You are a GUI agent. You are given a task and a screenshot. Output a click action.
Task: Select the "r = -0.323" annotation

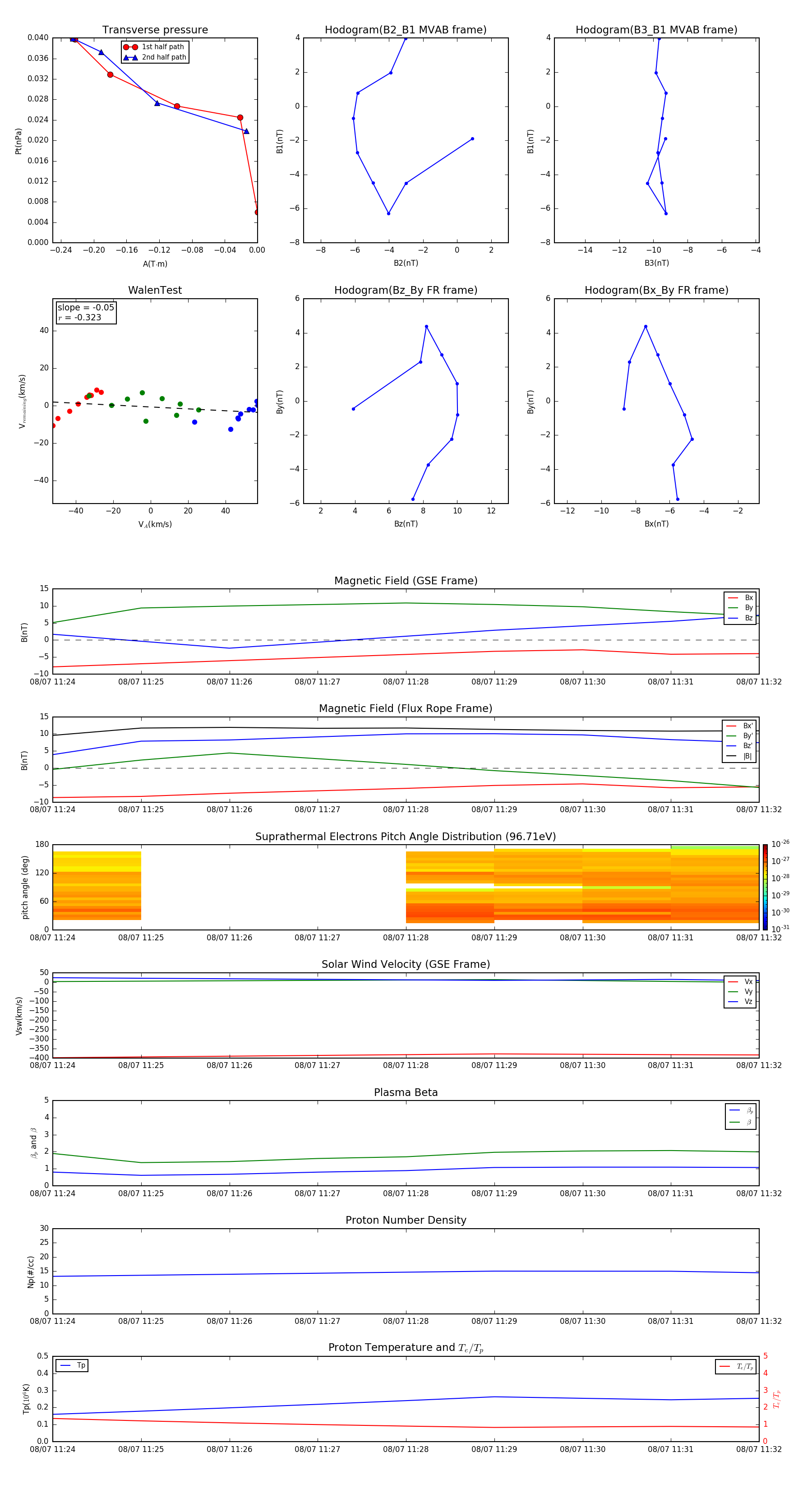point(80,317)
